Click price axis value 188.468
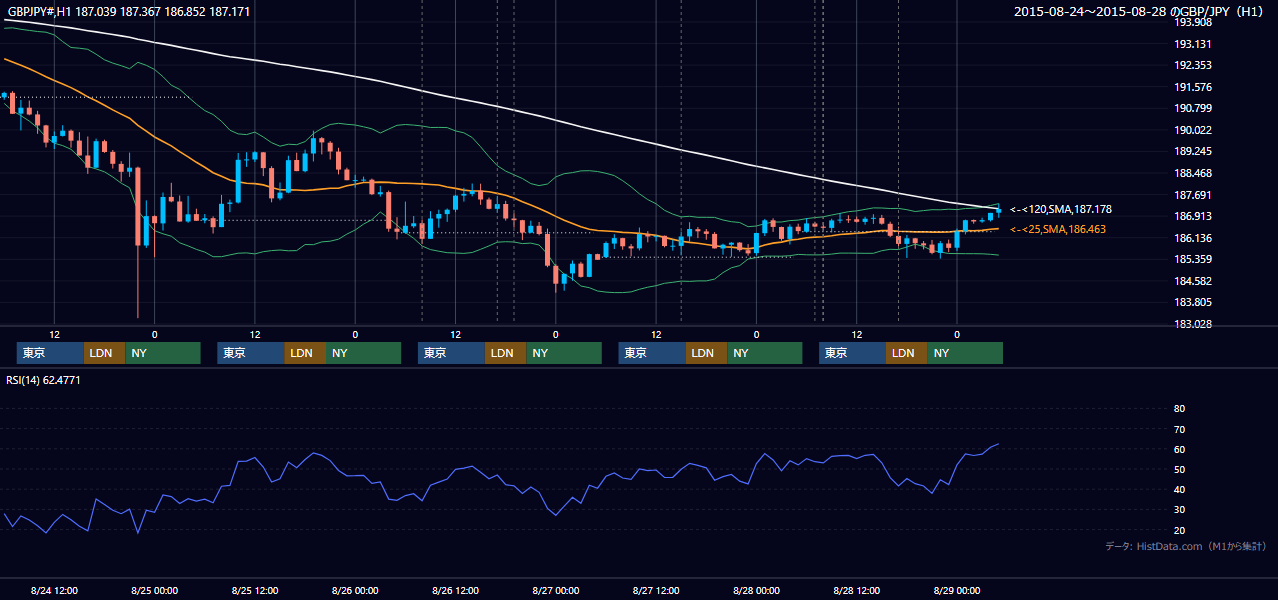The height and width of the screenshot is (600, 1278). [x=1193, y=173]
